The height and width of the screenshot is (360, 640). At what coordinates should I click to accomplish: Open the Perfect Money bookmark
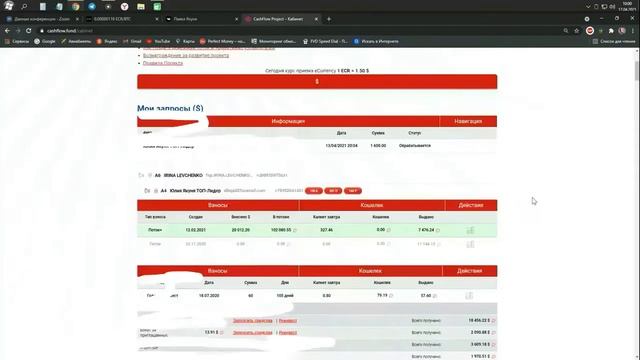[222, 41]
